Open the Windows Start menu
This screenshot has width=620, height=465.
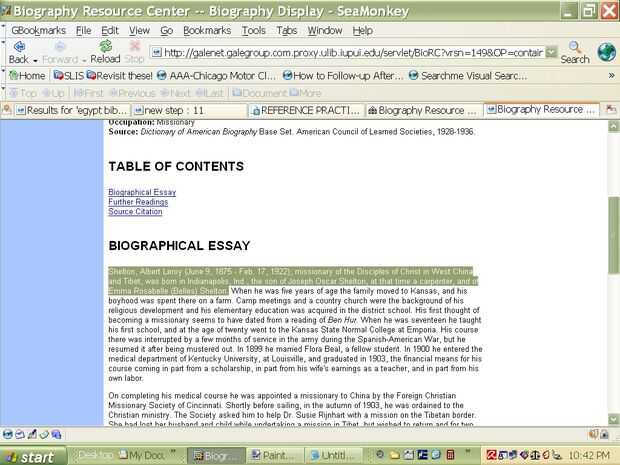click(x=33, y=456)
